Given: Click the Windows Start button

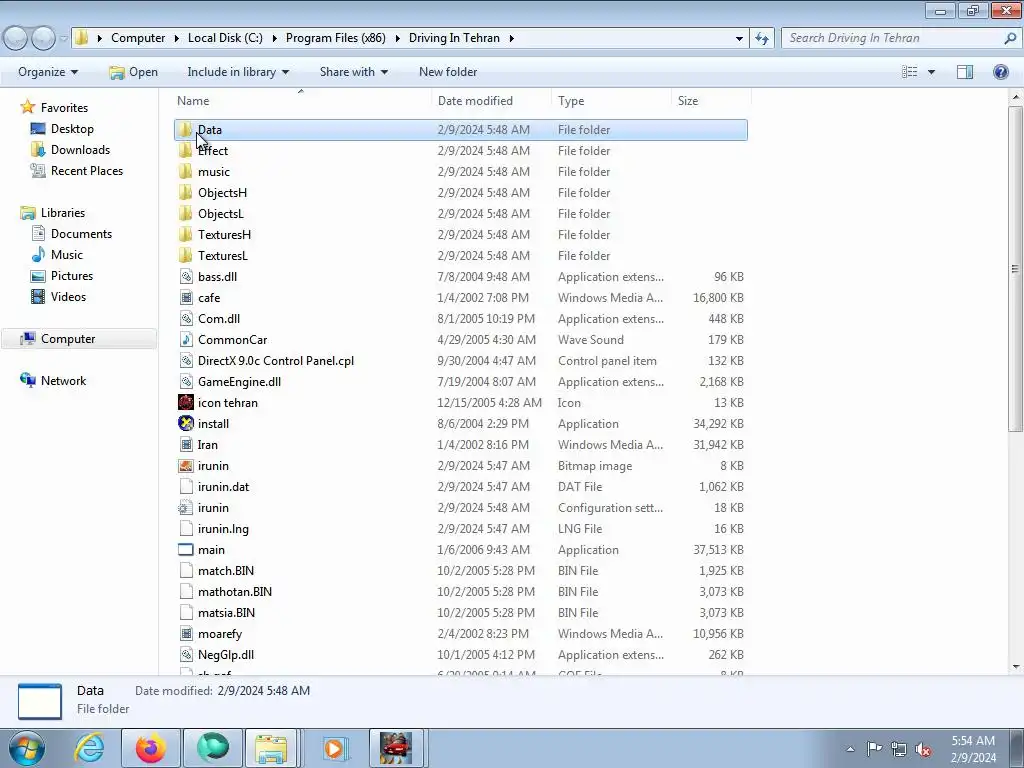Looking at the screenshot, I should click(27, 748).
